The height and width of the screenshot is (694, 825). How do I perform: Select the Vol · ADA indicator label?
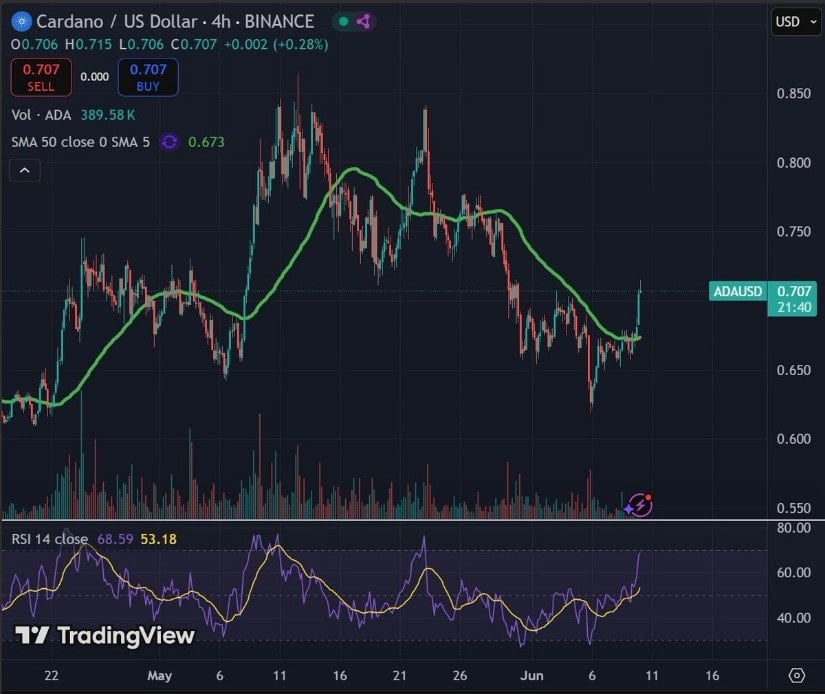(x=42, y=115)
